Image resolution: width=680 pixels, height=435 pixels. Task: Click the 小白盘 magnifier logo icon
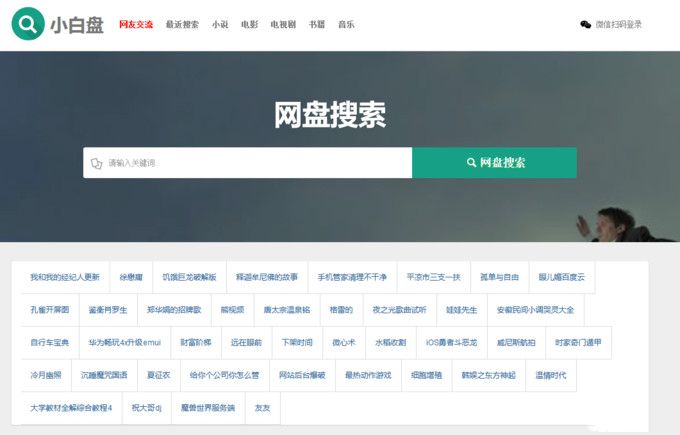pyautogui.click(x=28, y=24)
